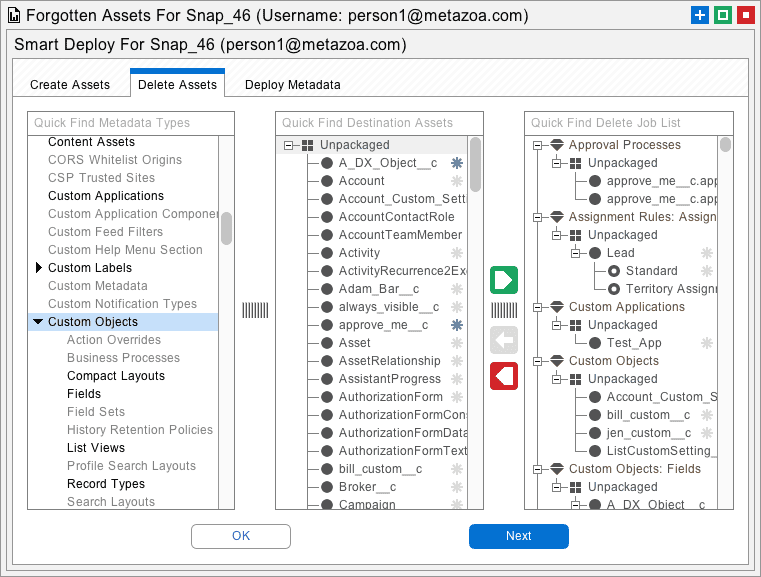Click the star beside Test_App in job list
Image resolution: width=761 pixels, height=577 pixels.
pos(707,343)
